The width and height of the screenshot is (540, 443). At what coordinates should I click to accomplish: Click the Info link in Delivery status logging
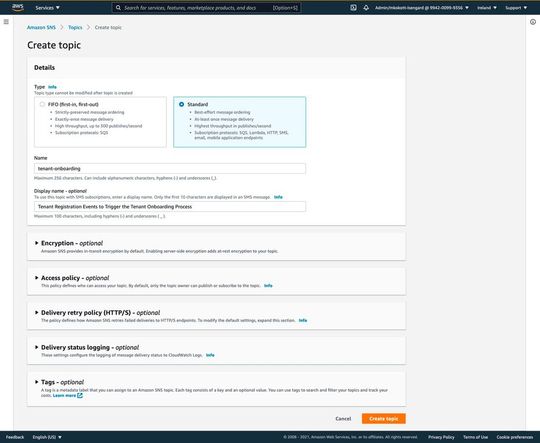pos(210,355)
